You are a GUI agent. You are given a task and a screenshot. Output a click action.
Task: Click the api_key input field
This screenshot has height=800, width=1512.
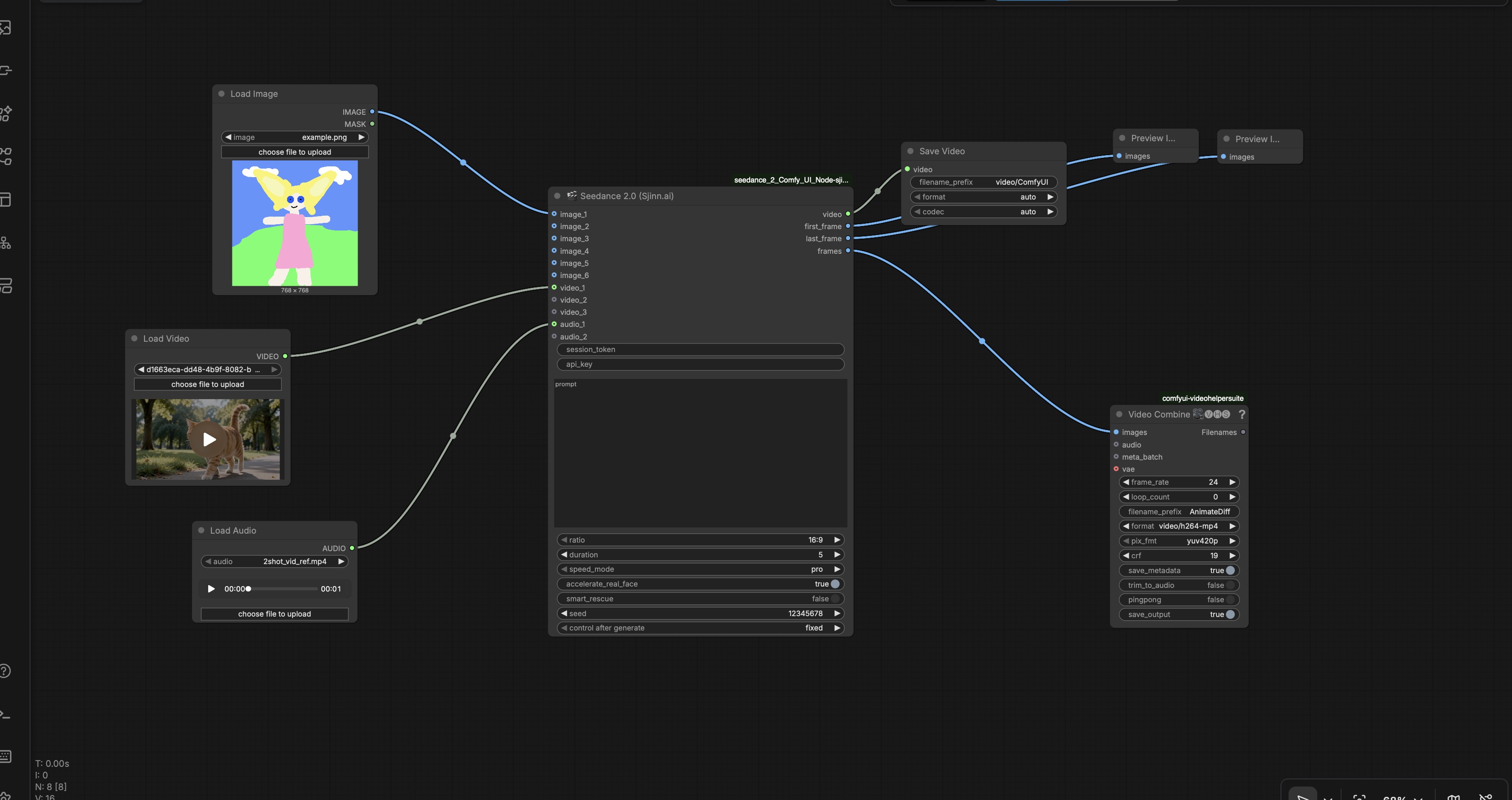coord(700,364)
